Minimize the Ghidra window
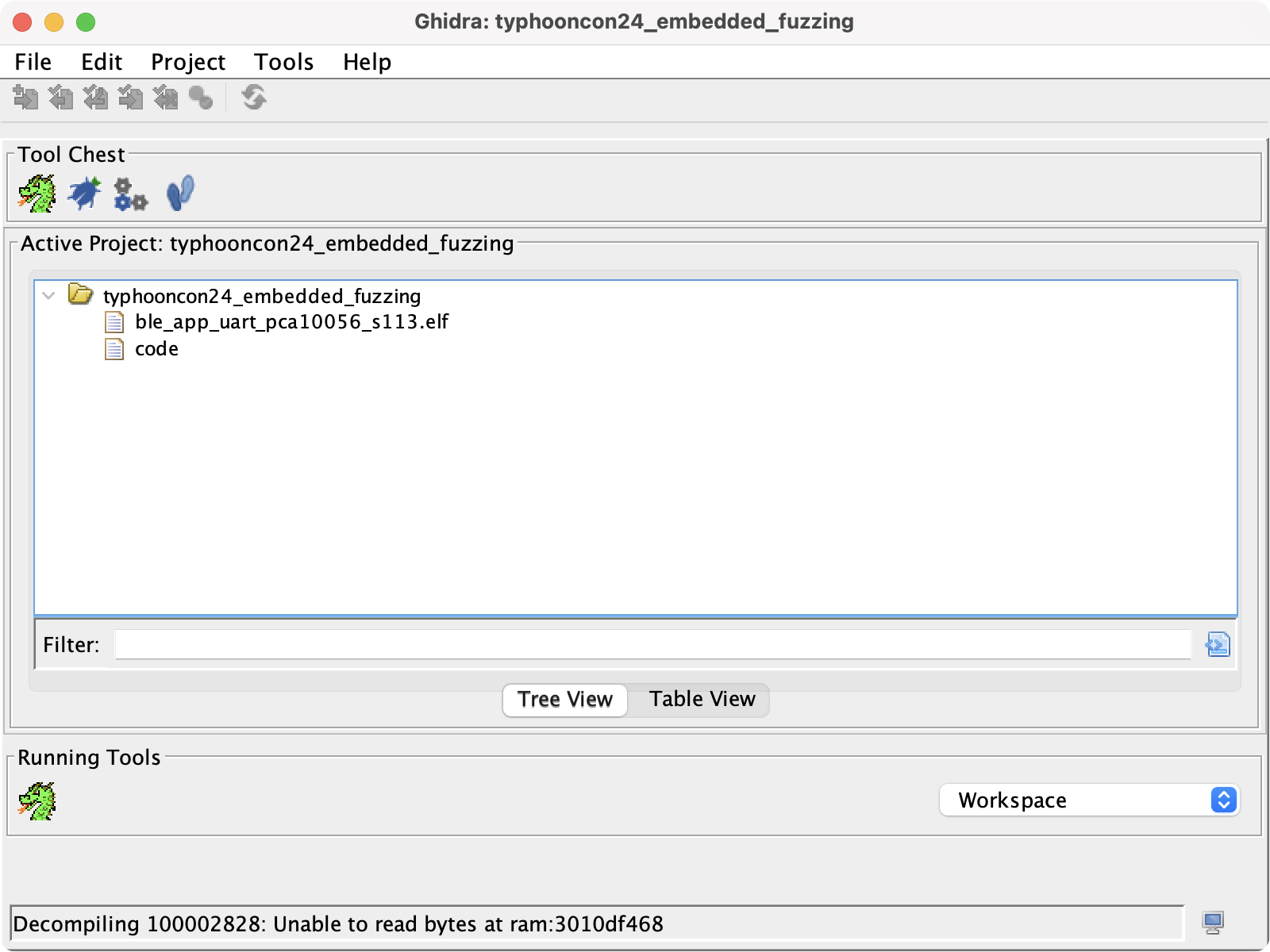The image size is (1270, 952). pyautogui.click(x=54, y=22)
